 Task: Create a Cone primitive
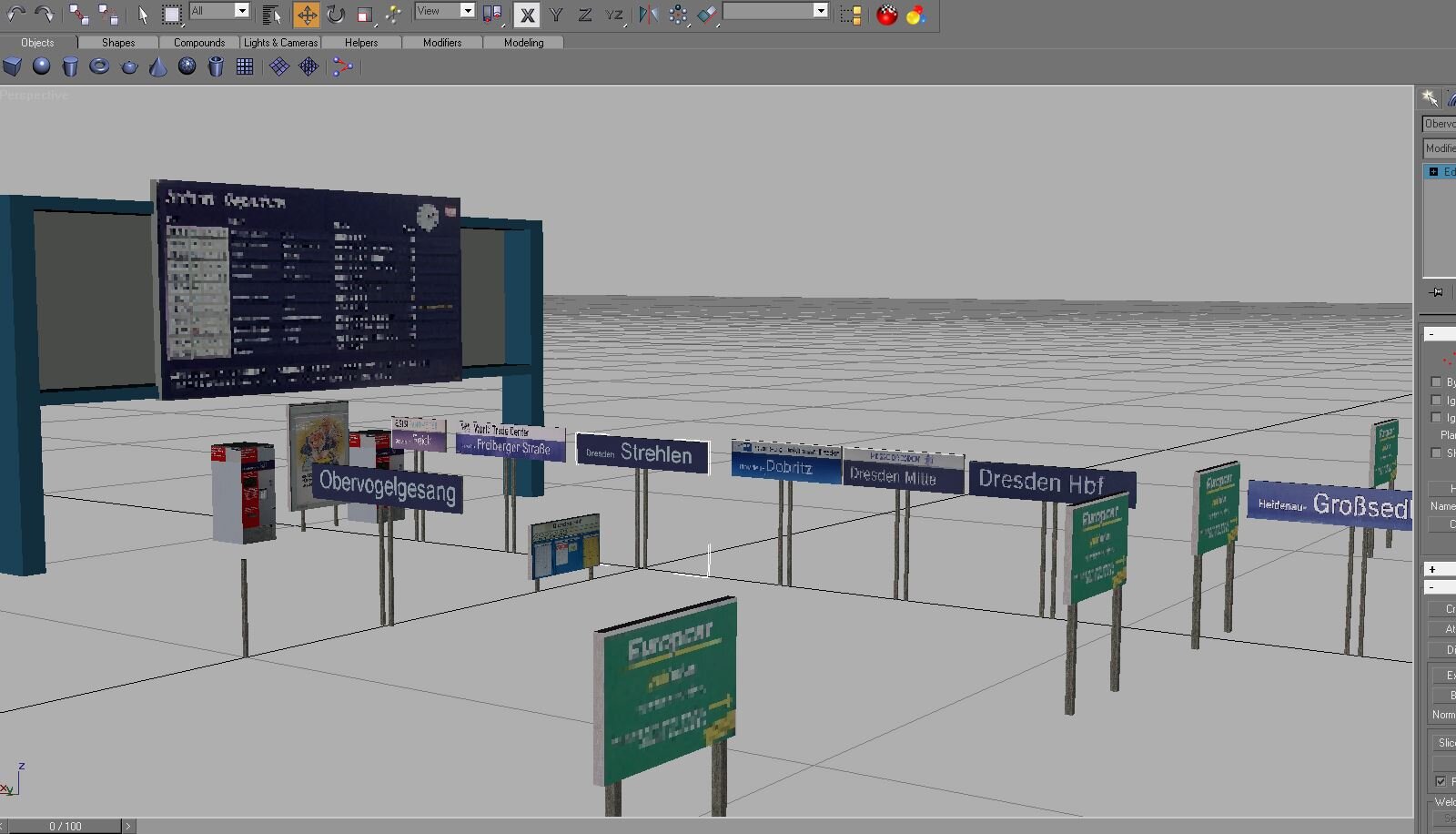click(x=157, y=66)
